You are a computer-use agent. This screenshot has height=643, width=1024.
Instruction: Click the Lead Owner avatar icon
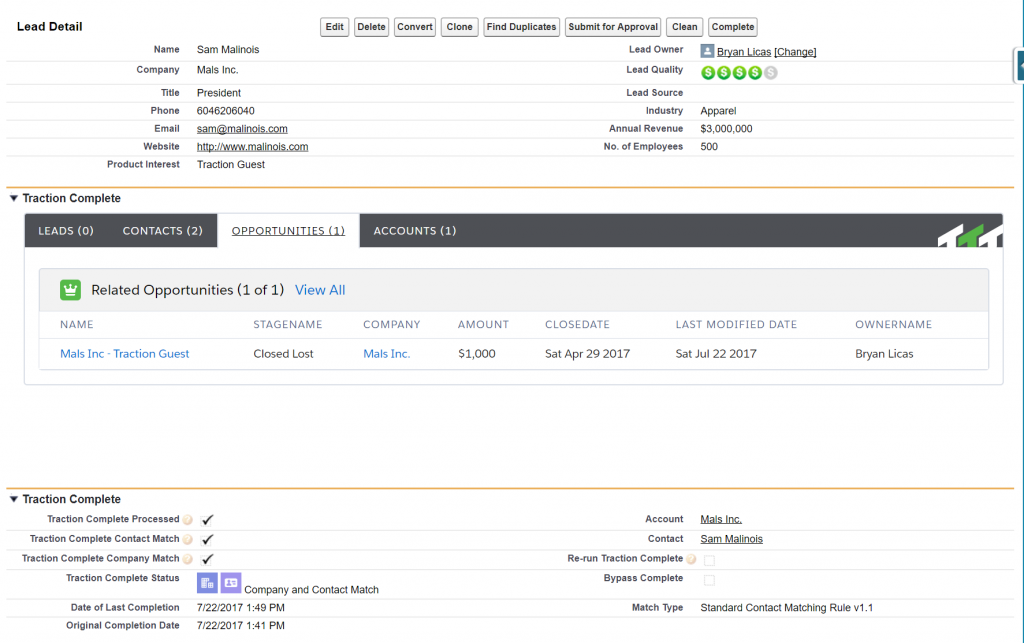[707, 51]
